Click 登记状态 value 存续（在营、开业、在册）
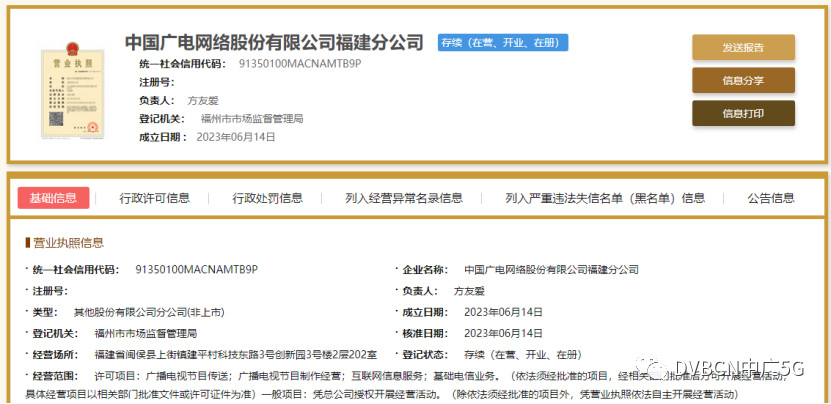Viewport: 831px width, 404px height. point(523,355)
